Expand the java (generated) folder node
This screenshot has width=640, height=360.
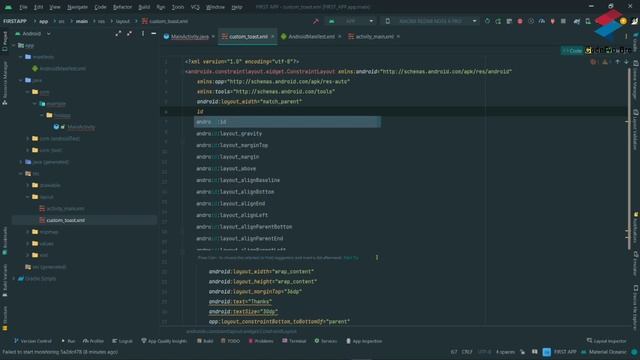point(21,162)
